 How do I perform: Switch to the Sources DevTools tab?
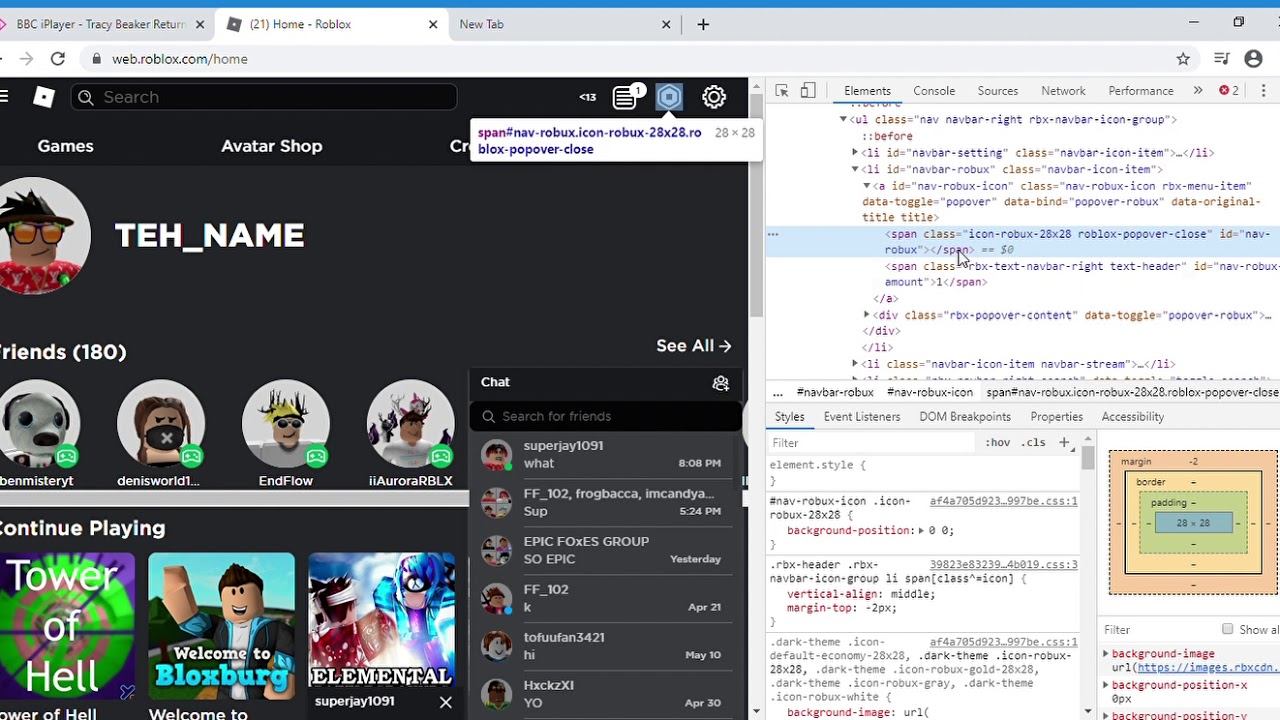pyautogui.click(x=997, y=90)
